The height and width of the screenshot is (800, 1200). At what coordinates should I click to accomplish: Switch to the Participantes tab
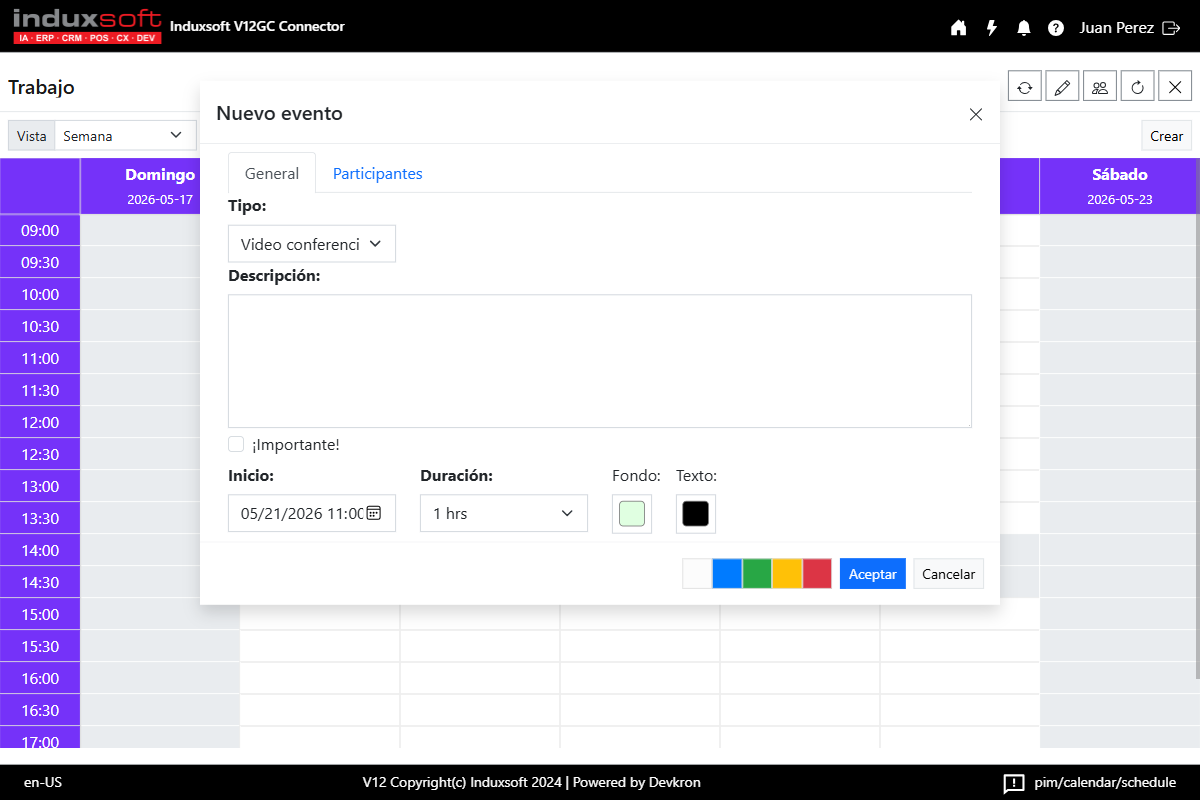pos(378,174)
